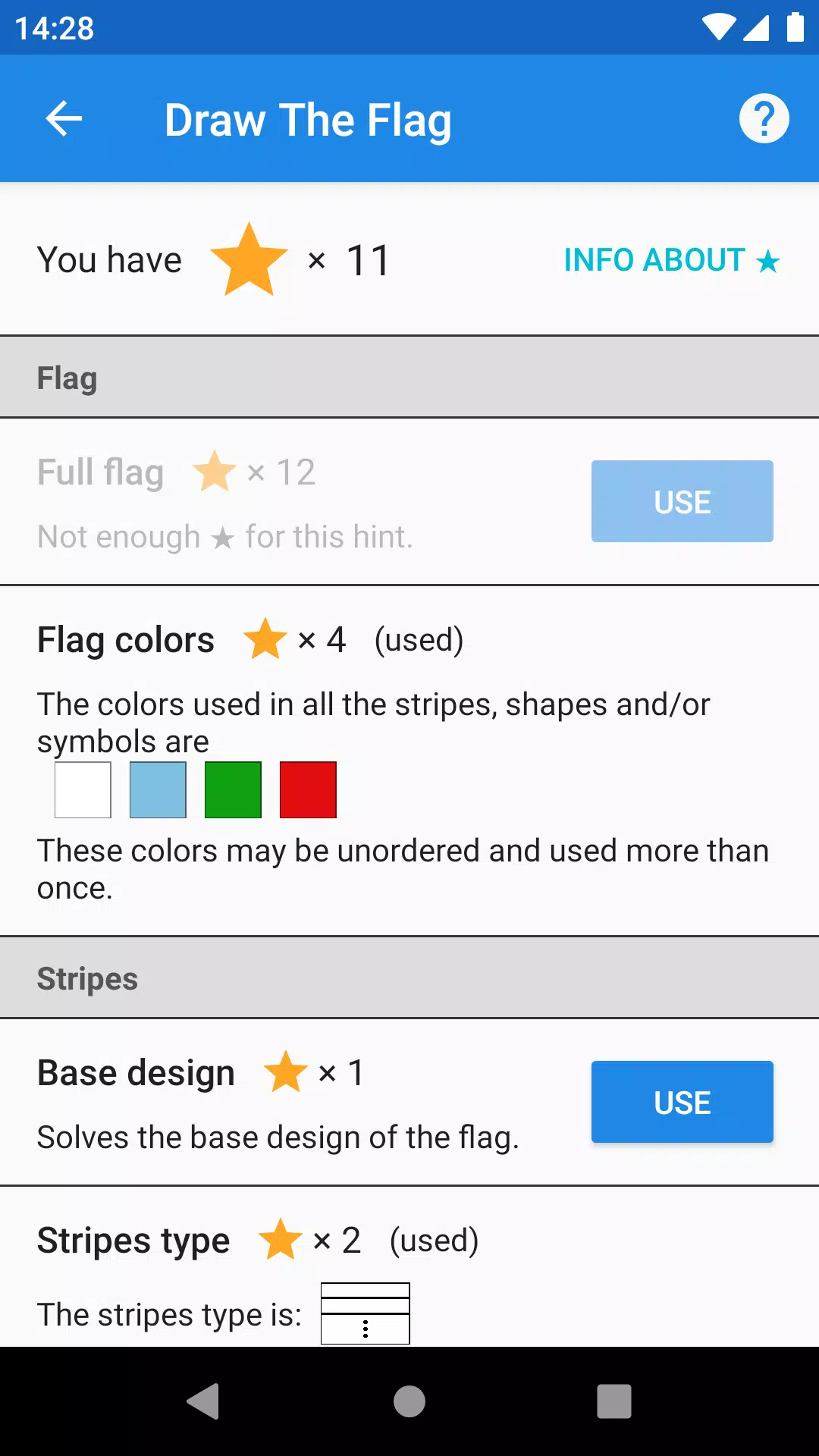The height and width of the screenshot is (1456, 819).
Task: Tap the large gold star beside your count
Action: tap(249, 259)
